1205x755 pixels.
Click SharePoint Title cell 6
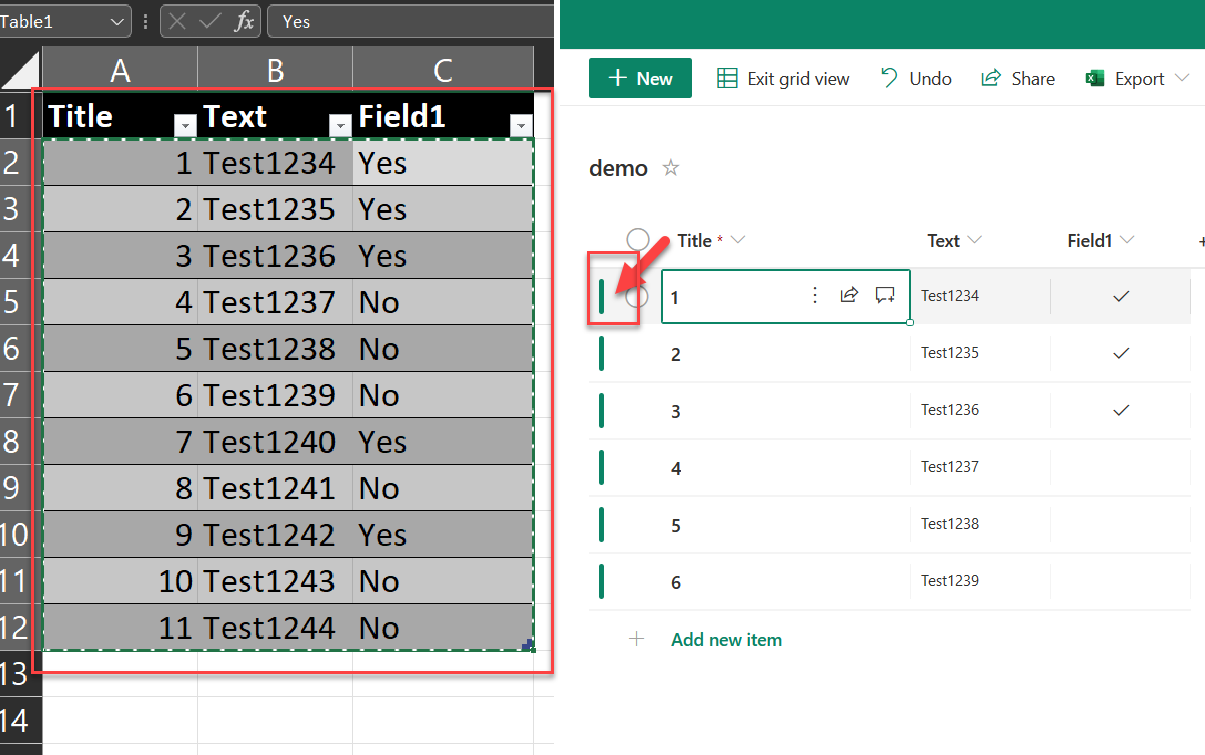(785, 581)
